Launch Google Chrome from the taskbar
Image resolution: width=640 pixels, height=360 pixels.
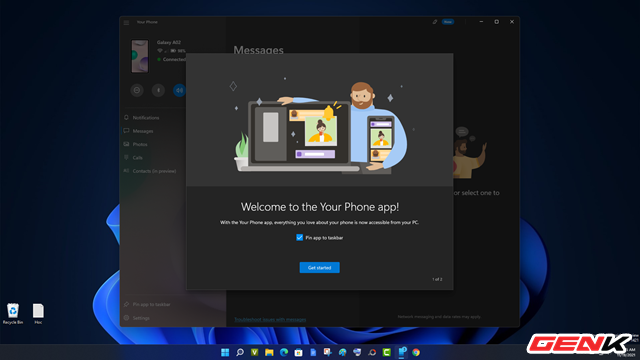pos(416,352)
